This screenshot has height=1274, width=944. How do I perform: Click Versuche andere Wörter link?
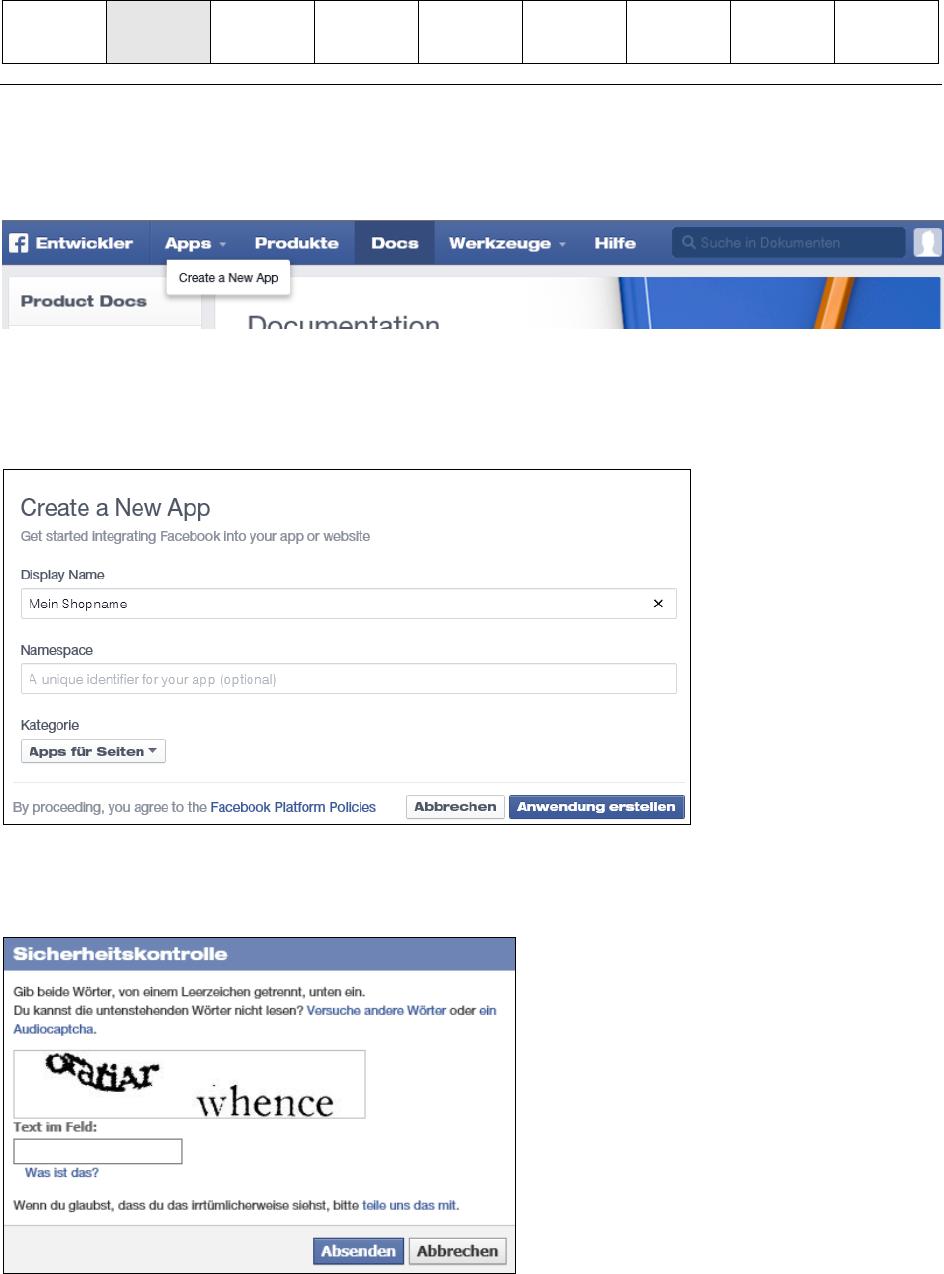coord(376,1011)
